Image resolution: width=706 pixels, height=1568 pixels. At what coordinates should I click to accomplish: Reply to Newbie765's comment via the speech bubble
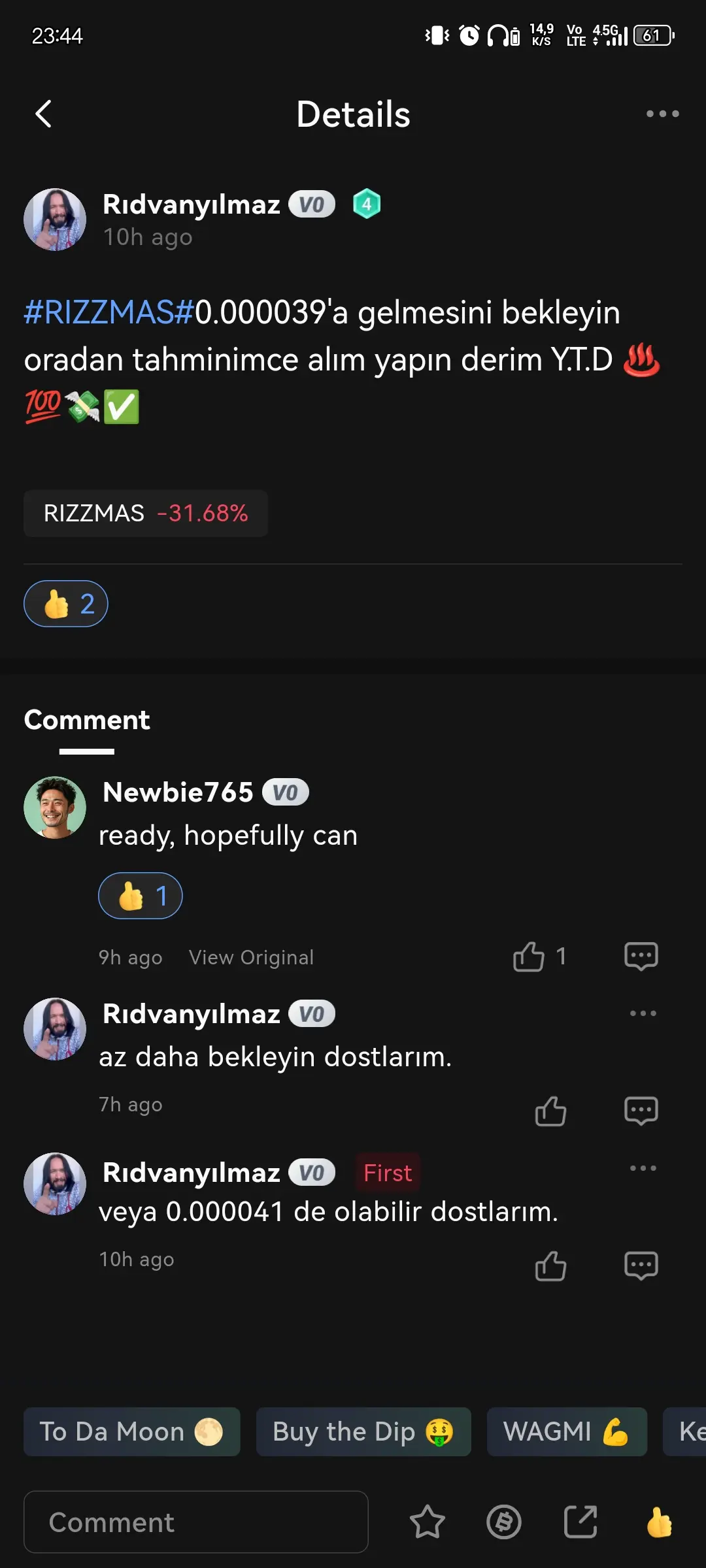641,956
